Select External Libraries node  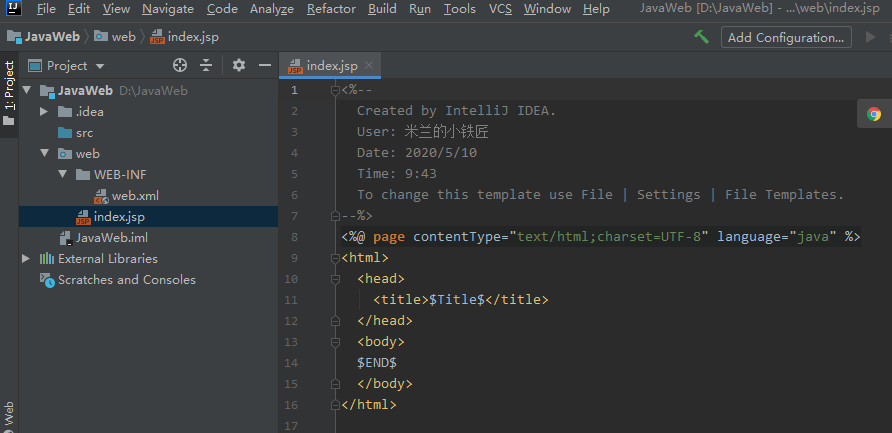(98, 259)
